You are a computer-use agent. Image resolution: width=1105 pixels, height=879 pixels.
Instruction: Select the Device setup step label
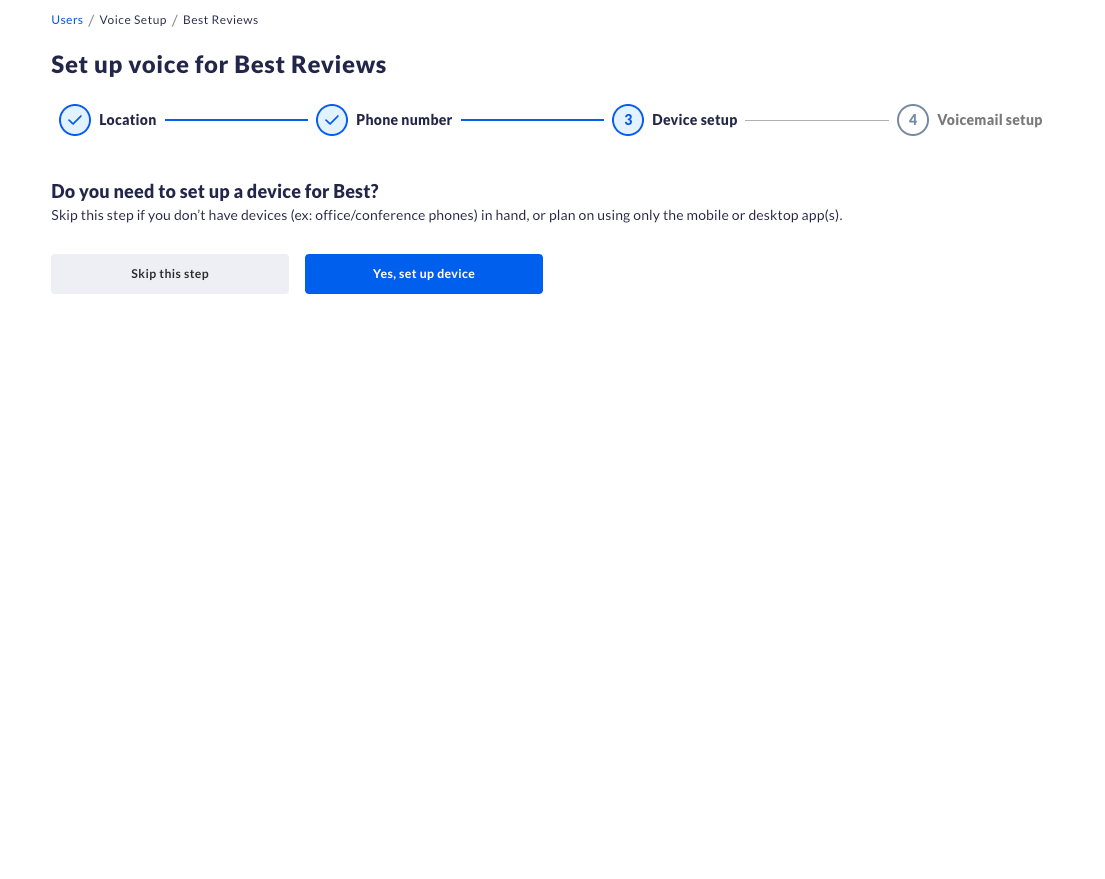pyautogui.click(x=694, y=119)
